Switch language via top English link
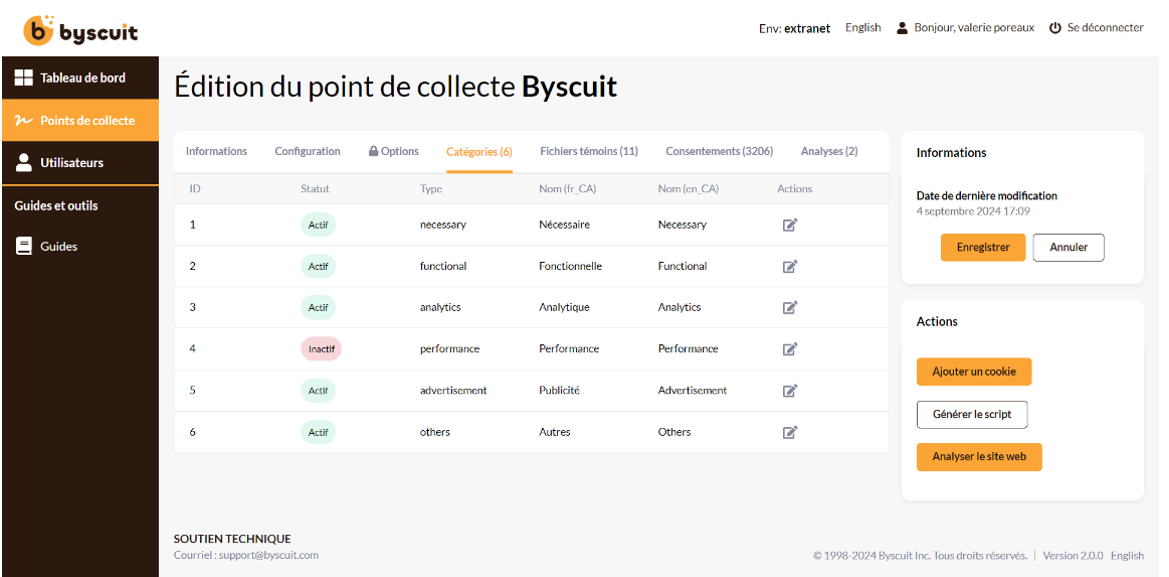1169x577 pixels. pos(863,28)
